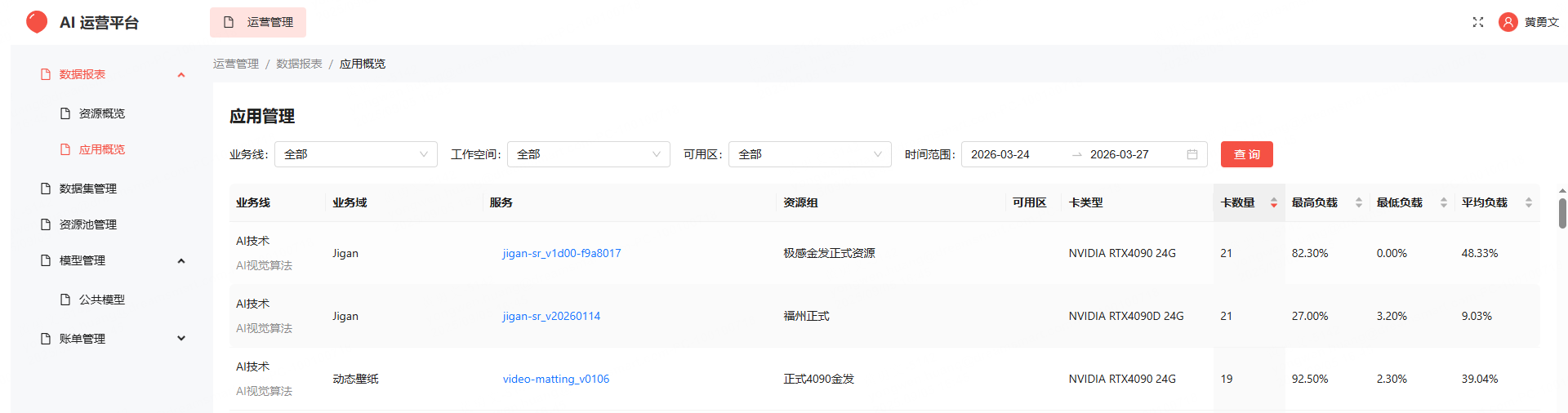The width and height of the screenshot is (1568, 413).
Task: Click the user avatar icon
Action: click(x=1508, y=22)
